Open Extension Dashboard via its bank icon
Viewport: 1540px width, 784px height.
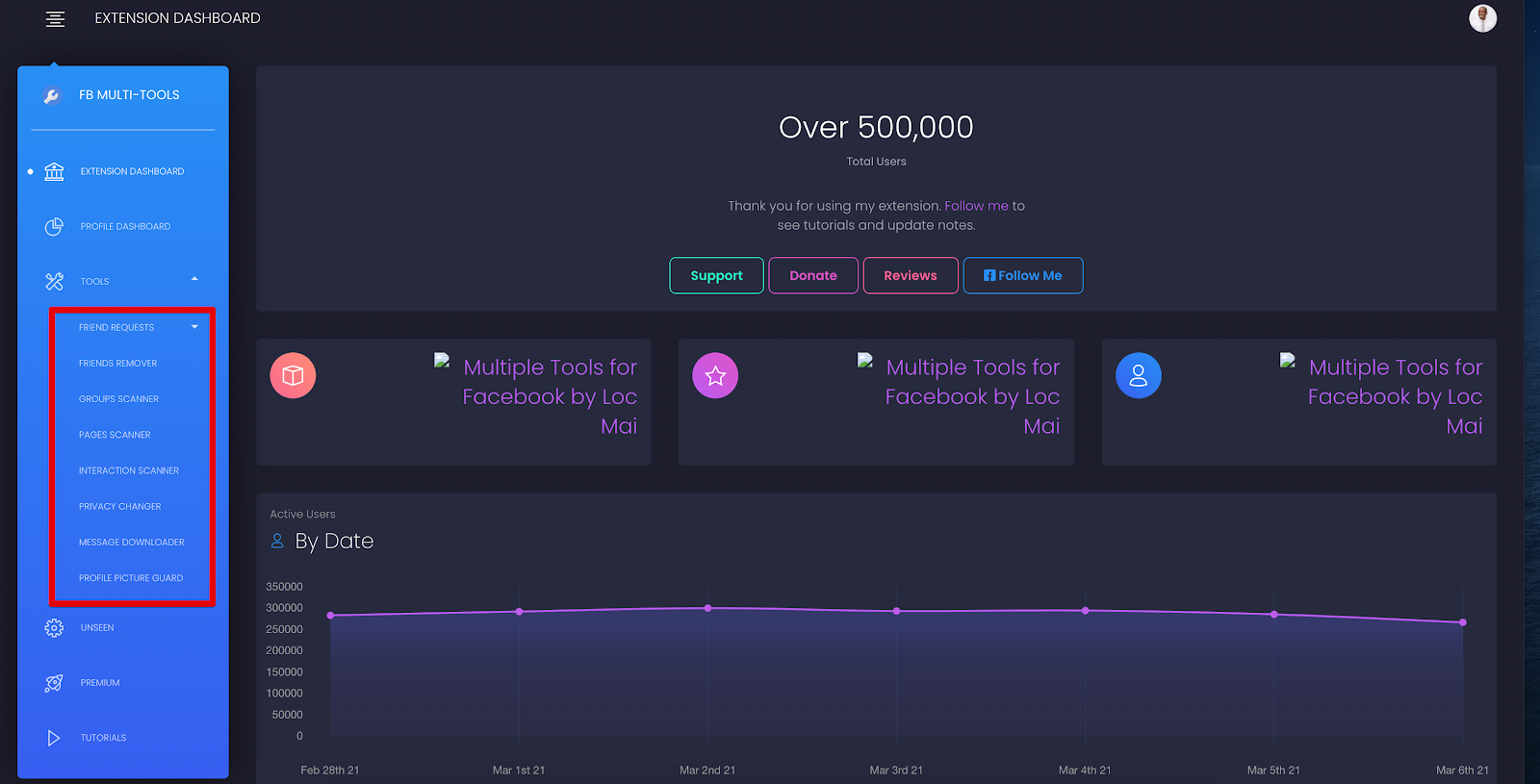click(x=54, y=171)
